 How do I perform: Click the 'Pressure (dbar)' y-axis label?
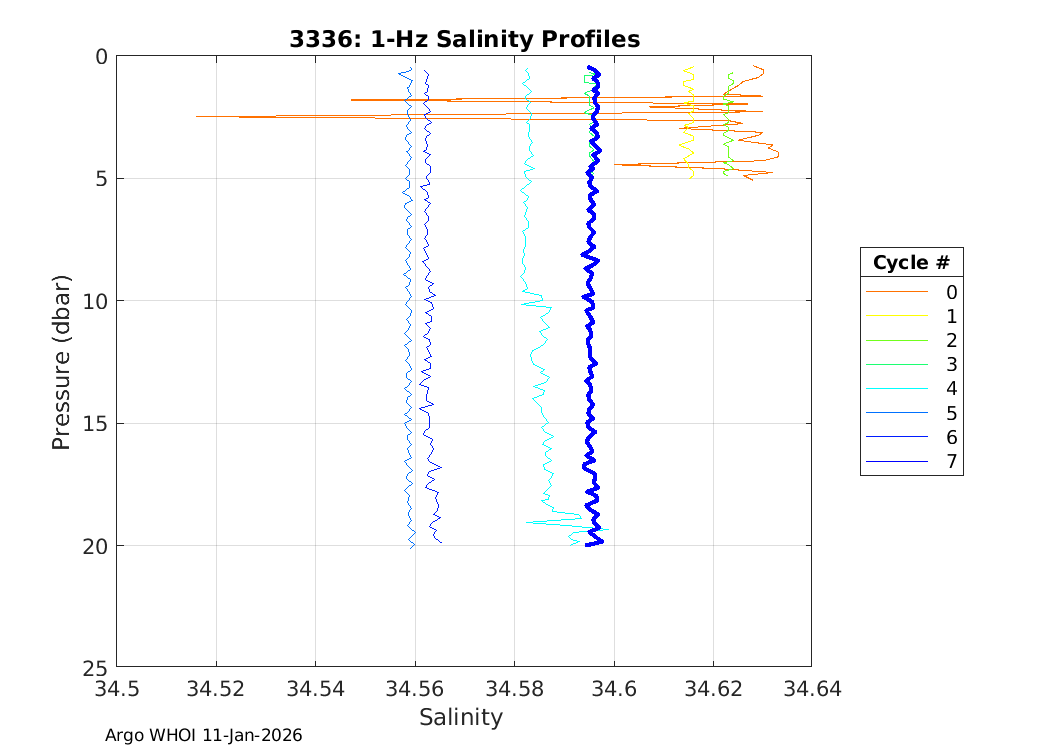click(x=61, y=360)
